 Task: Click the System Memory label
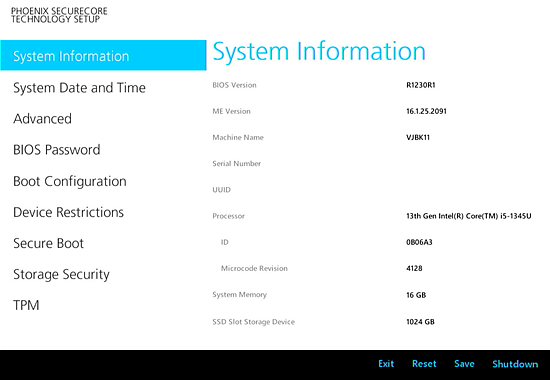pyautogui.click(x=240, y=295)
